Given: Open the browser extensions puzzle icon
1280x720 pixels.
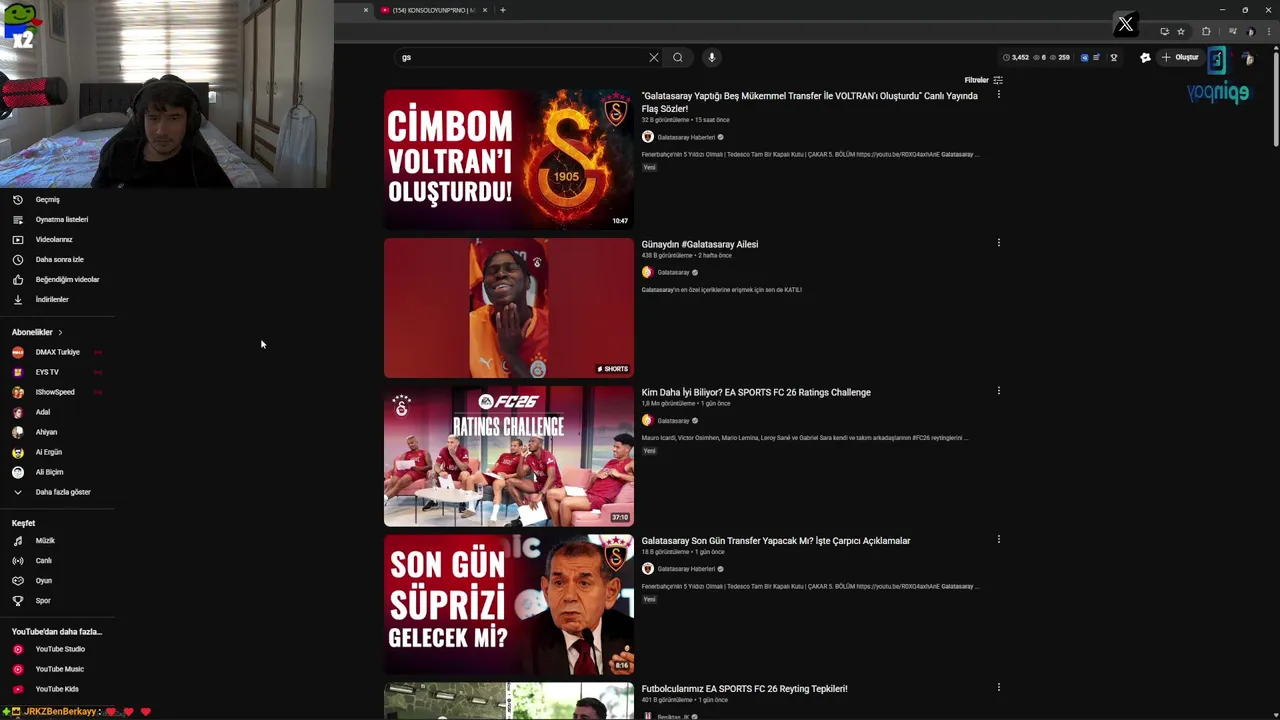Looking at the screenshot, I should [1206, 31].
